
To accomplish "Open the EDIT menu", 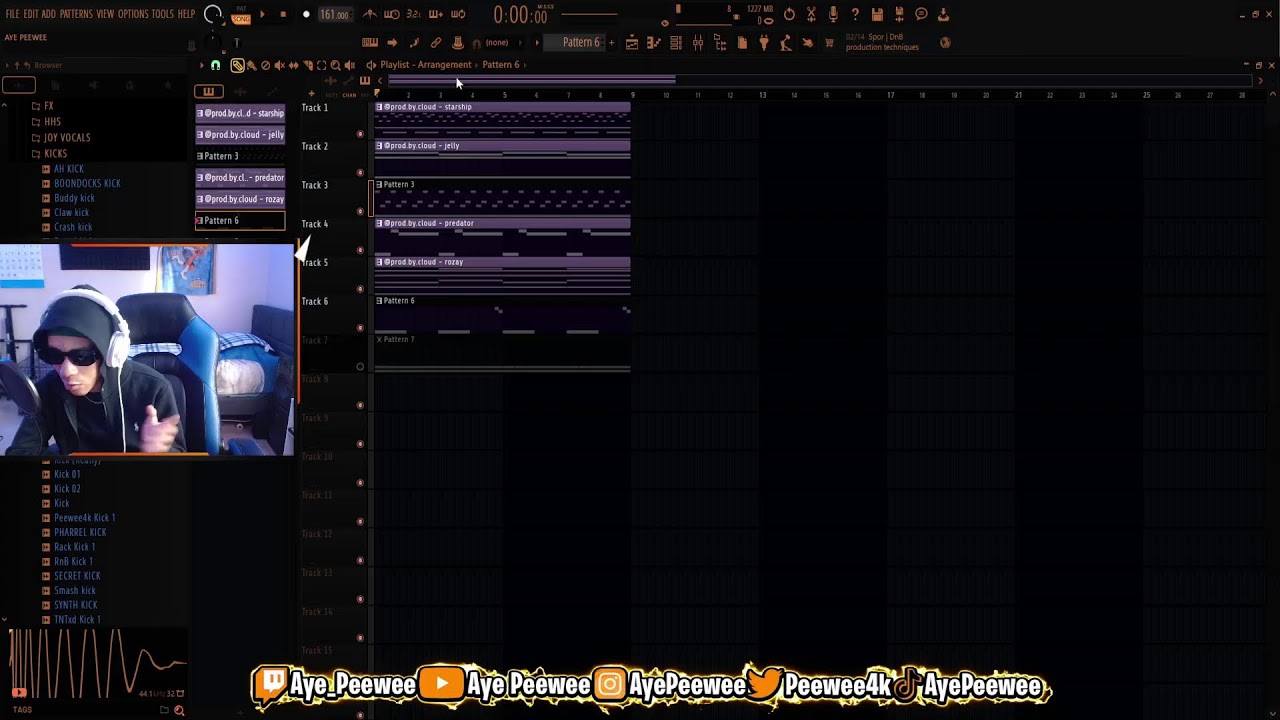I will [31, 14].
